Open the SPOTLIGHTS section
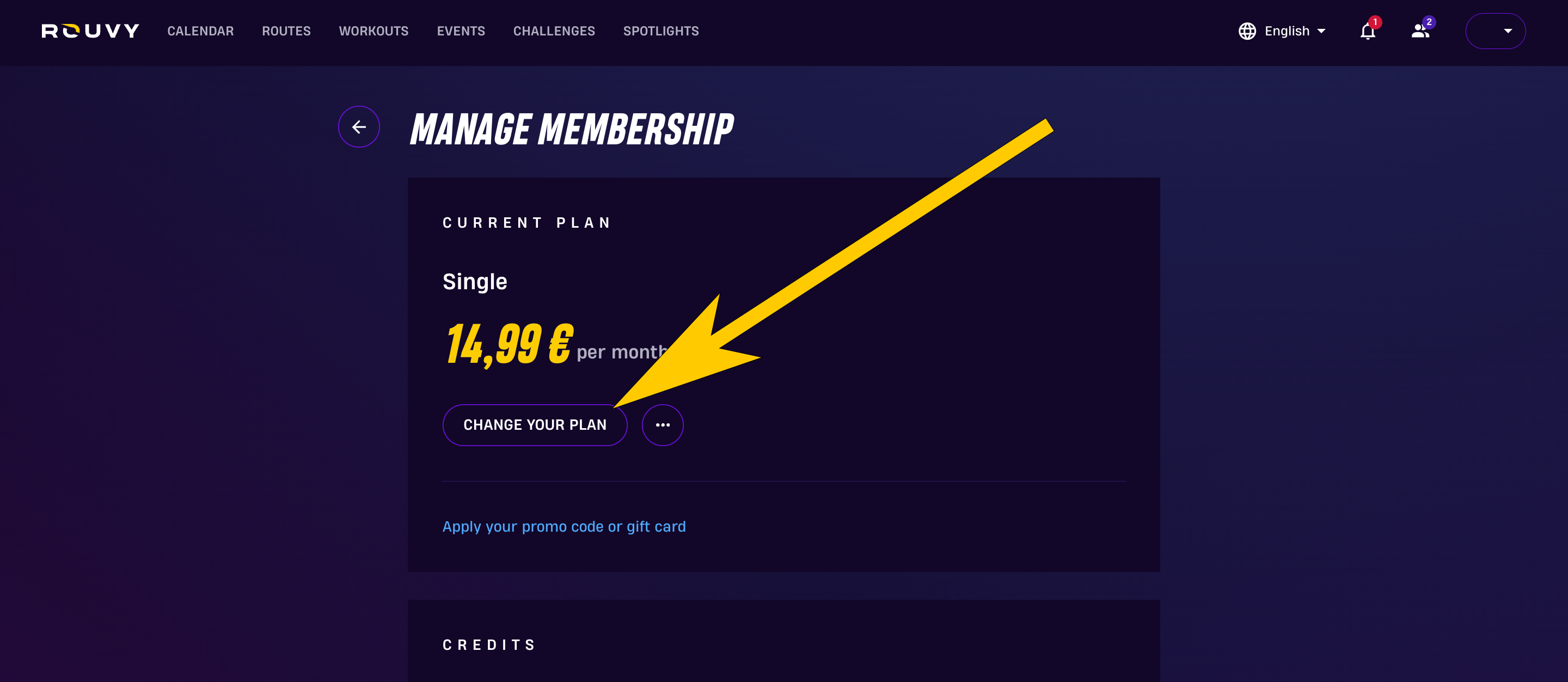The width and height of the screenshot is (1568, 682). [661, 31]
